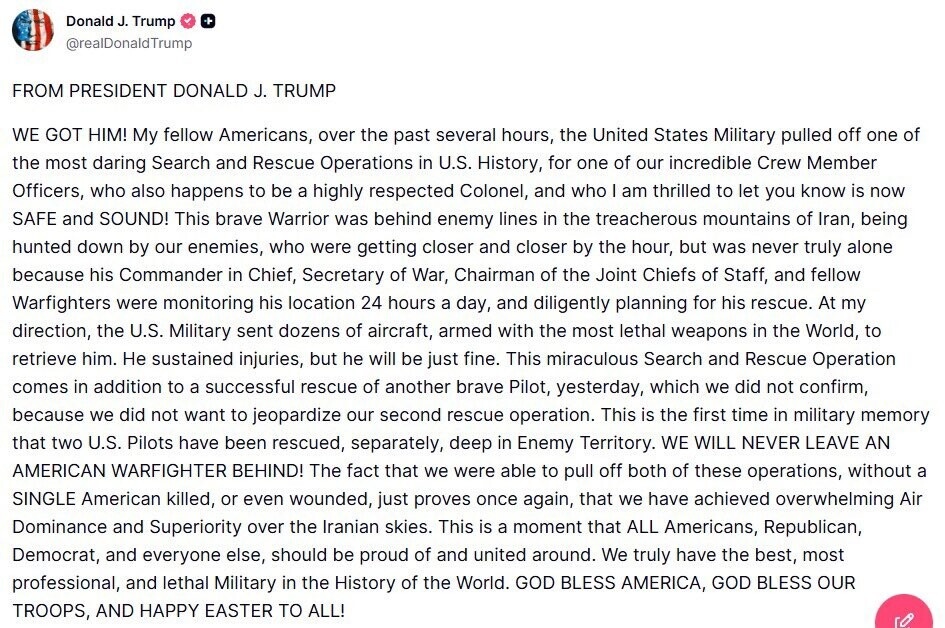
Task: Click the black plus badge beside name
Action: pos(208,21)
